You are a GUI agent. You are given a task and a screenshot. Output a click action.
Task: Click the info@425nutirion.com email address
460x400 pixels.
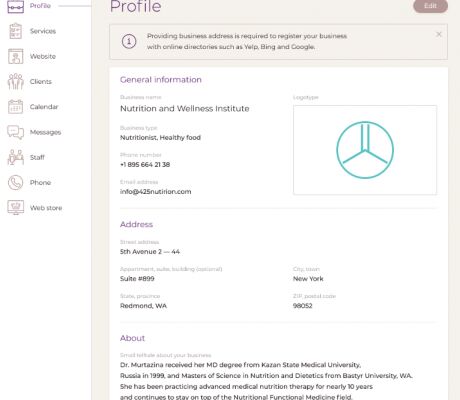click(x=156, y=192)
